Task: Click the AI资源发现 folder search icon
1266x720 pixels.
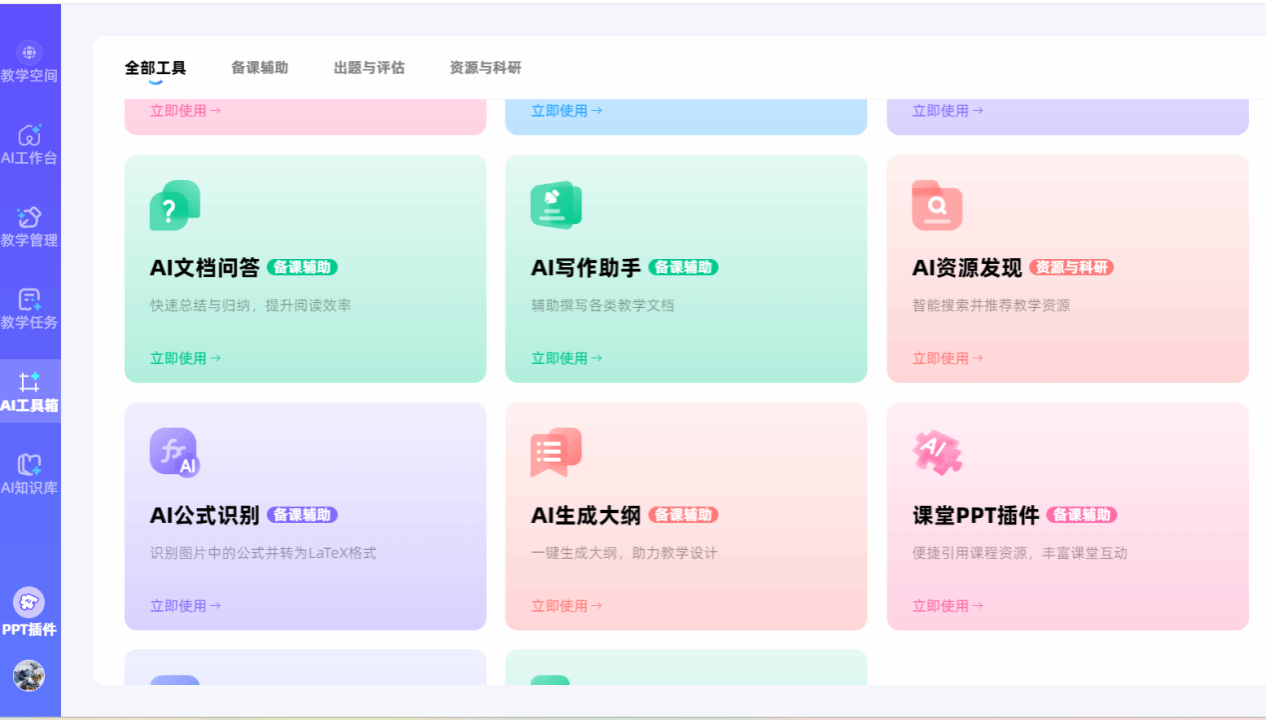Action: click(x=937, y=206)
